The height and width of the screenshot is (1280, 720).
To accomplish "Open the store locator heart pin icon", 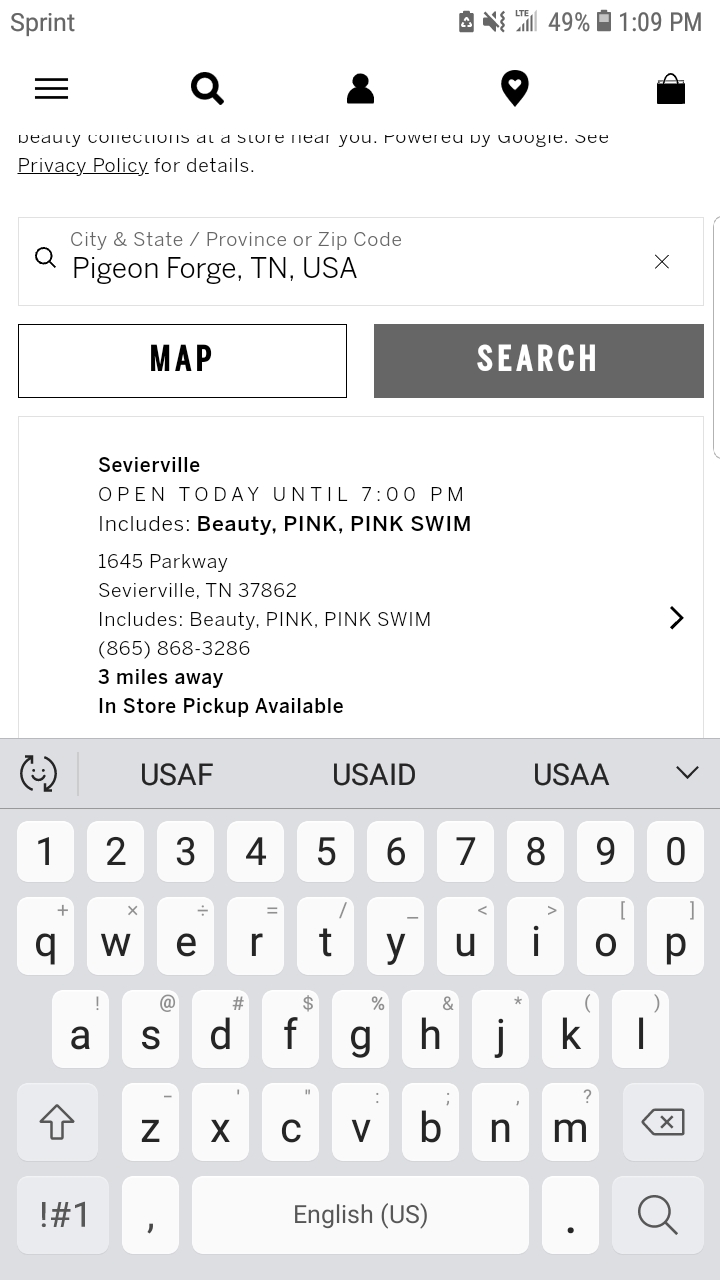I will [514, 89].
